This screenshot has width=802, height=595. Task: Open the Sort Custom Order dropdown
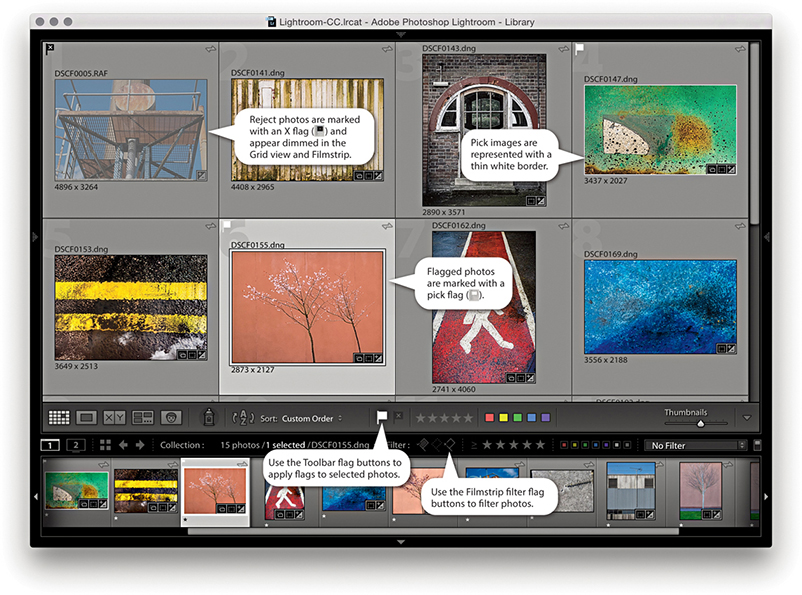[312, 418]
